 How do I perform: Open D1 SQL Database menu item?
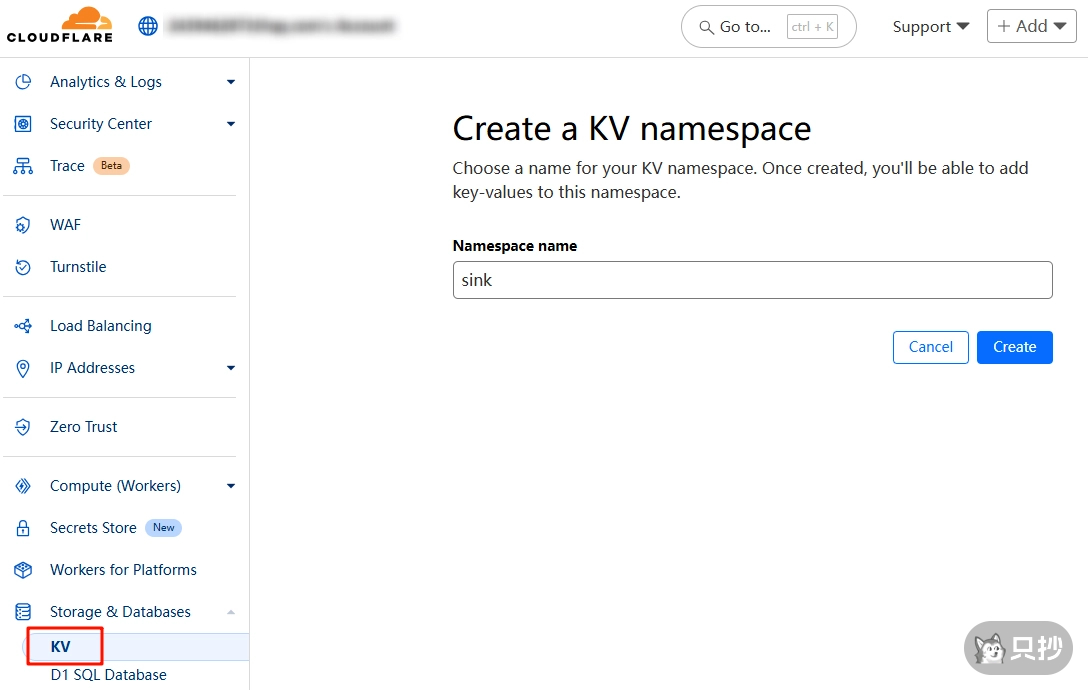(x=108, y=675)
